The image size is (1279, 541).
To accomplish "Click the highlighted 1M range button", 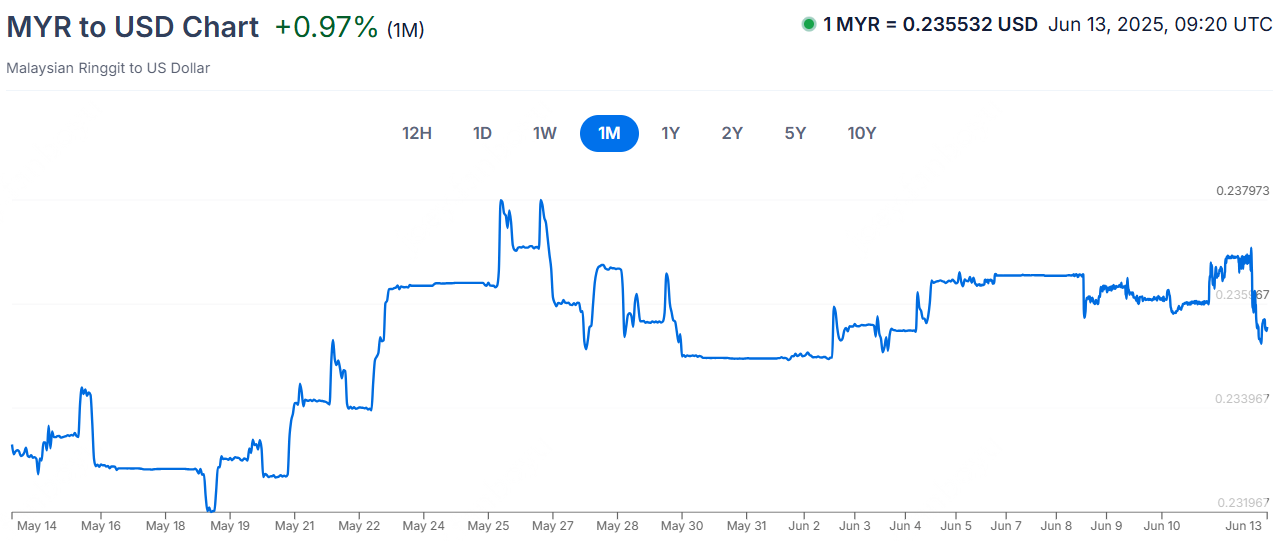I will coord(609,133).
